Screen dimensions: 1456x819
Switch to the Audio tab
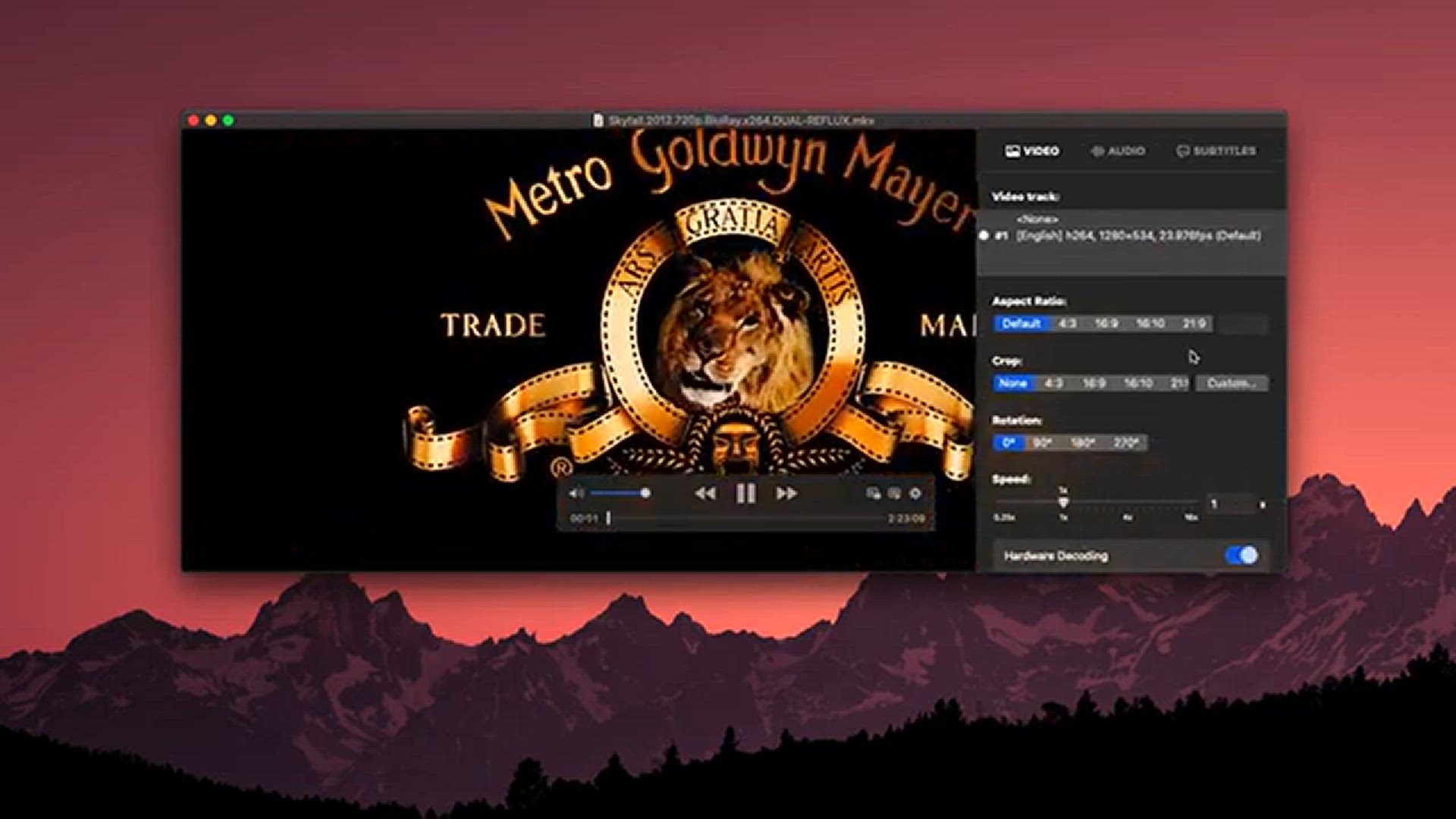click(1118, 151)
